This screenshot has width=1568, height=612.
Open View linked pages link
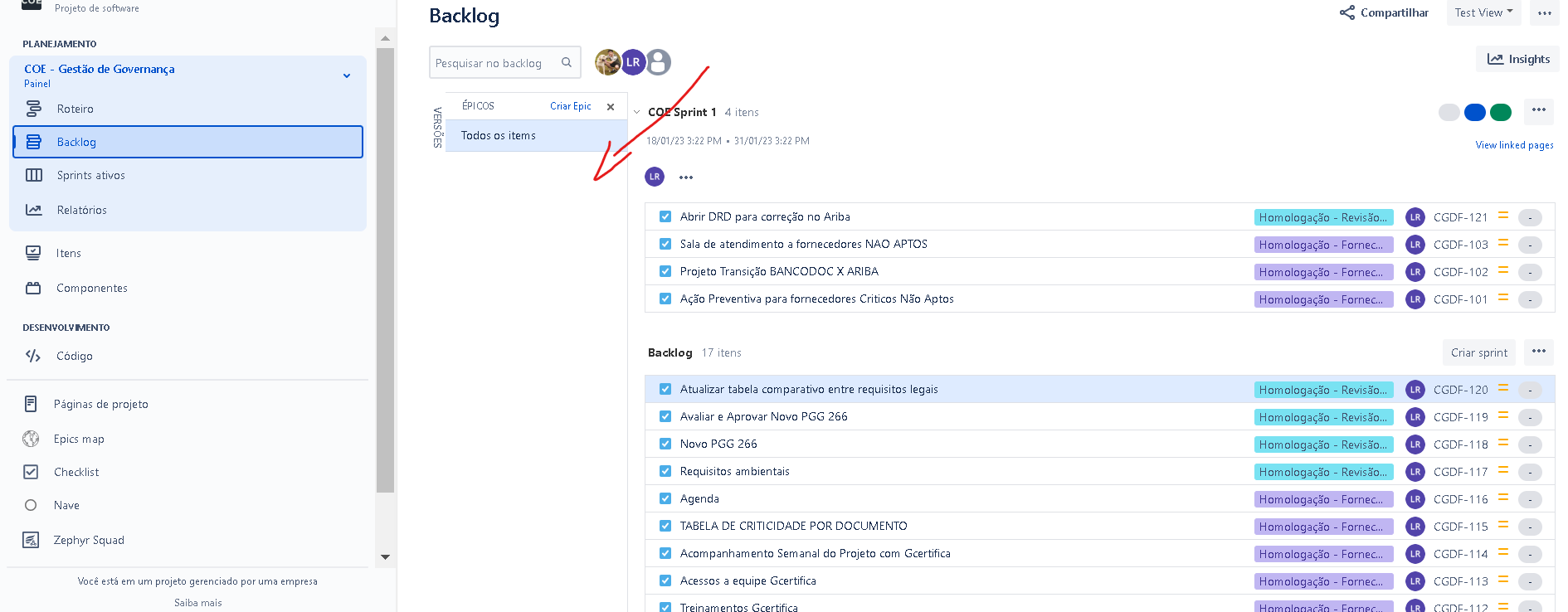click(x=1514, y=145)
